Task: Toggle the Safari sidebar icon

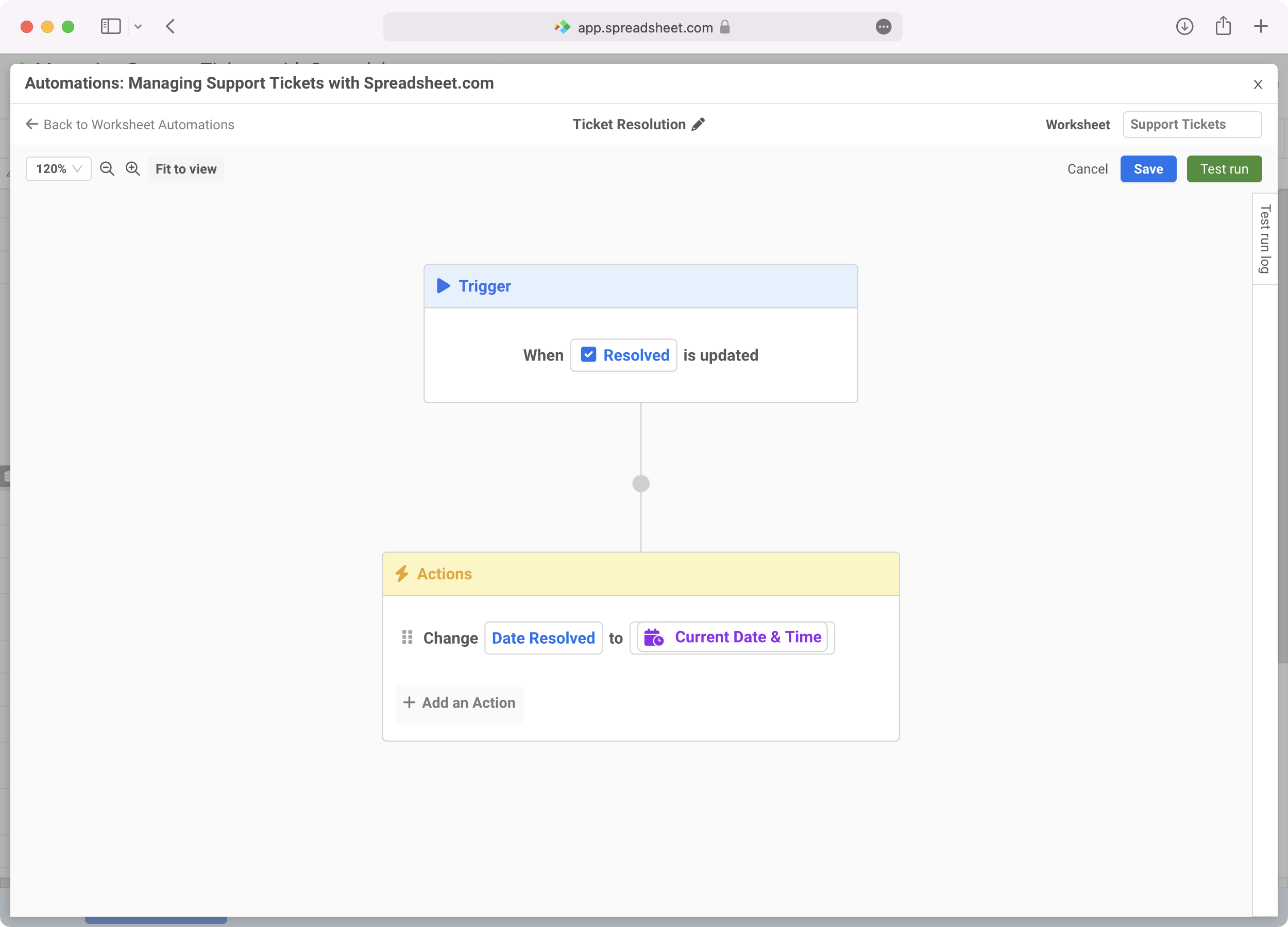Action: click(x=111, y=27)
